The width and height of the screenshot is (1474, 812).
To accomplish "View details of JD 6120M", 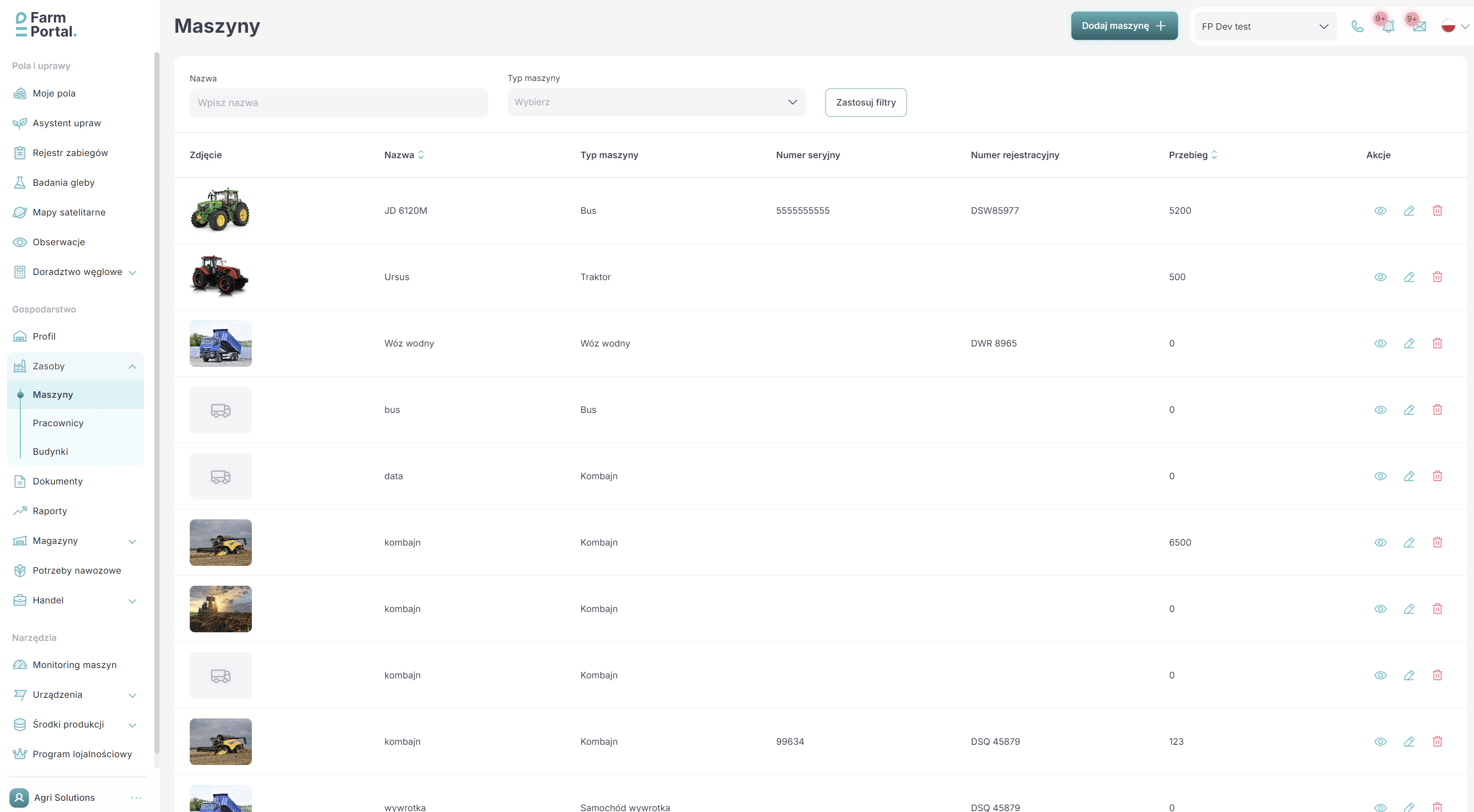I will coord(1380,210).
